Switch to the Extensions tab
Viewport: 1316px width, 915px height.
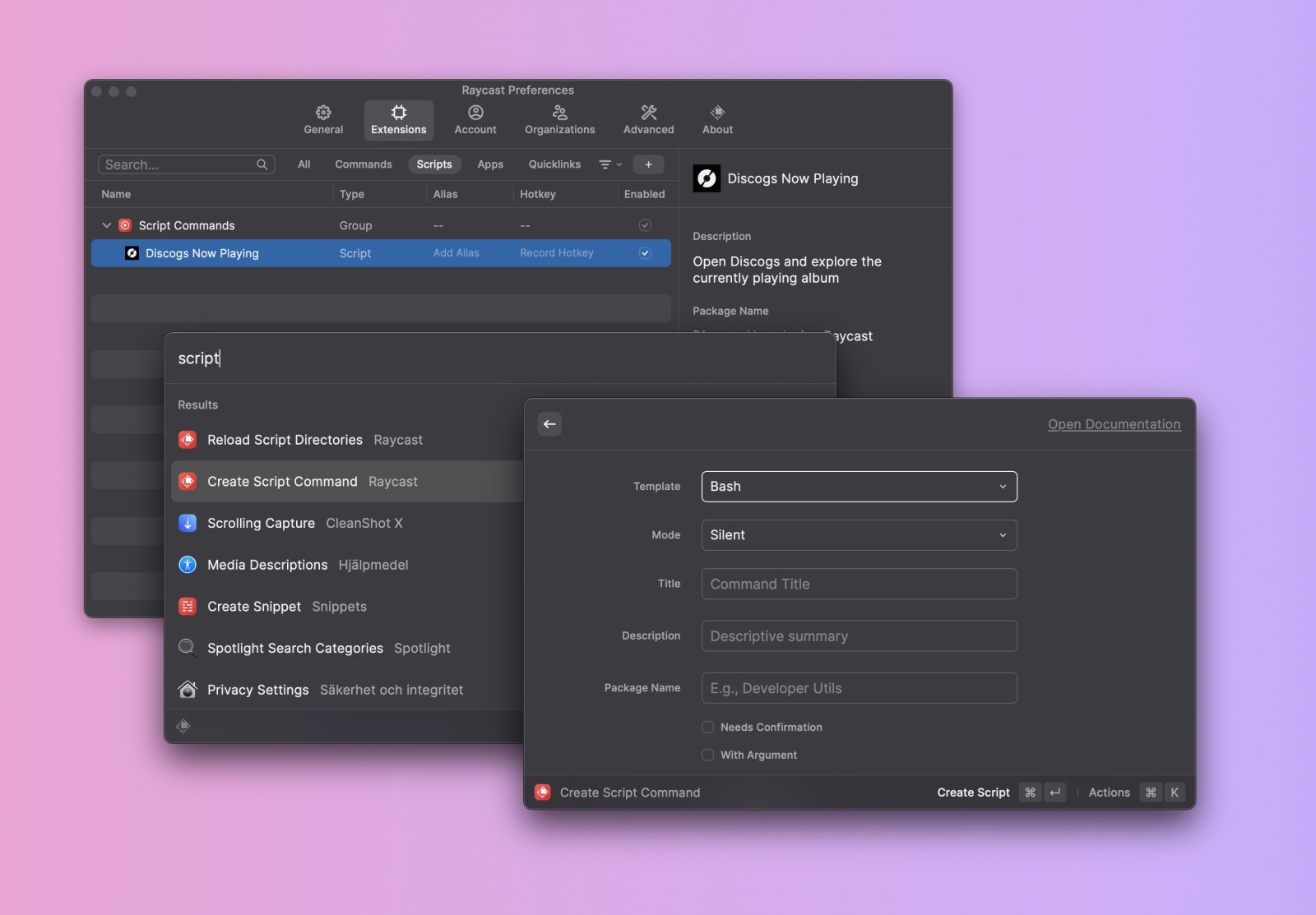(398, 120)
